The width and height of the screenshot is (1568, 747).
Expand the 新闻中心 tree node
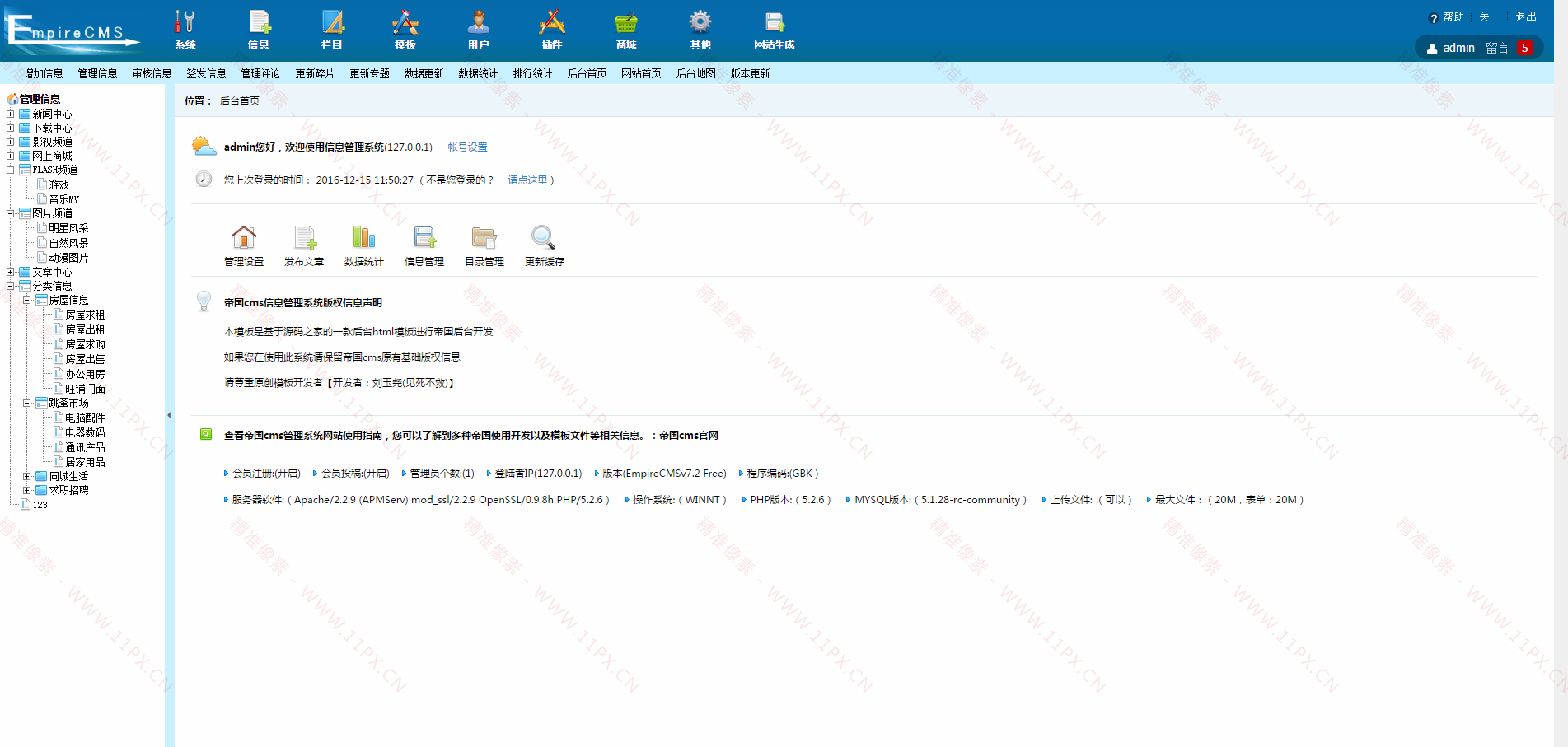coord(10,114)
